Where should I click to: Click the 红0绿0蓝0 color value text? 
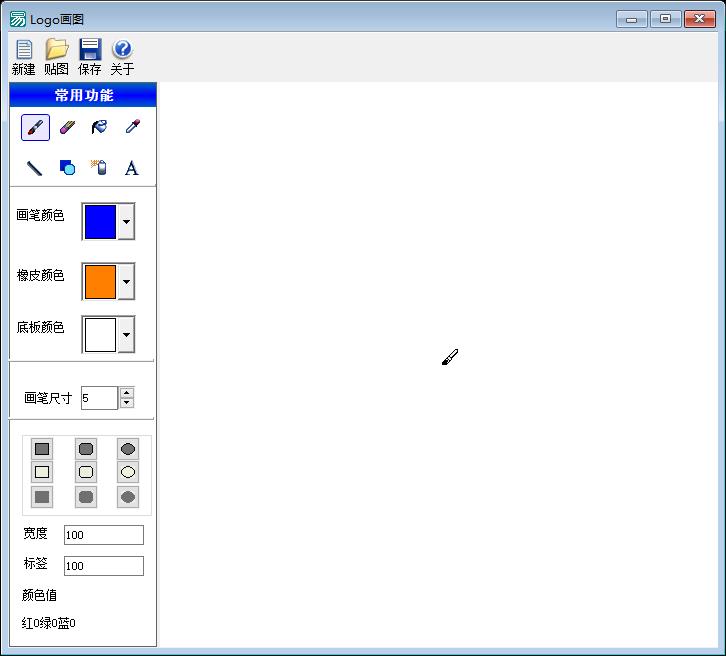[49, 623]
